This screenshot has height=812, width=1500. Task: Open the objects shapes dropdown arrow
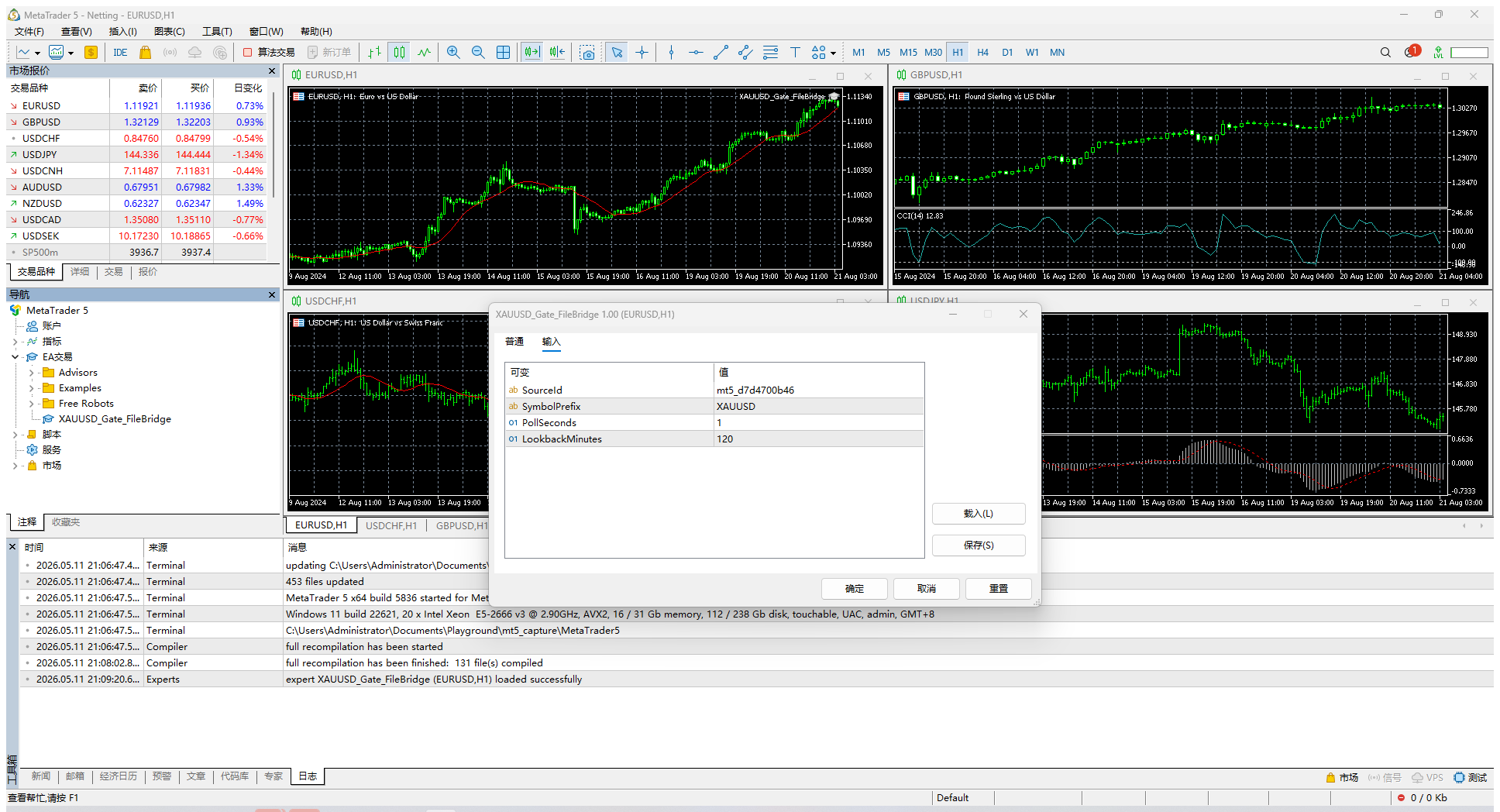tap(833, 53)
